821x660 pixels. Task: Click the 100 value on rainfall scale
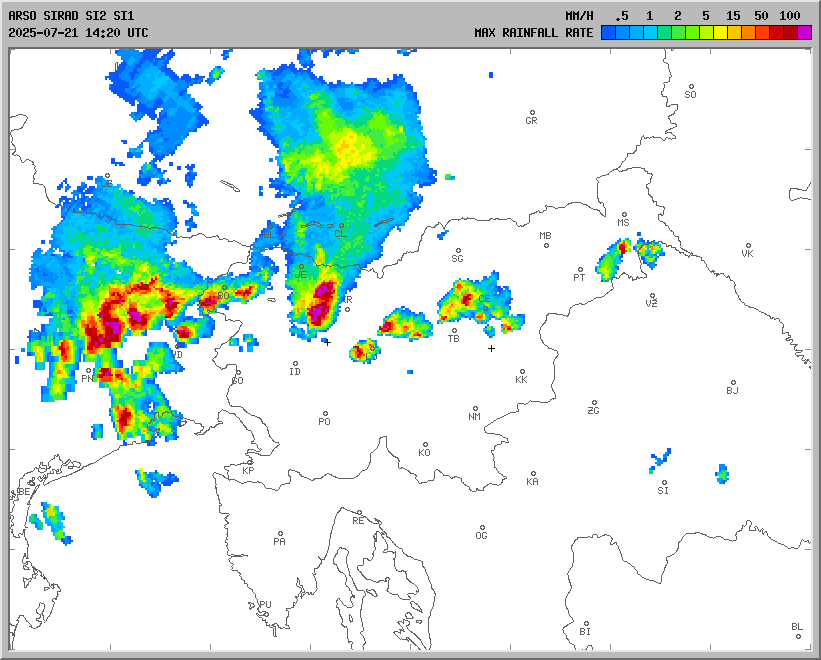(x=789, y=16)
